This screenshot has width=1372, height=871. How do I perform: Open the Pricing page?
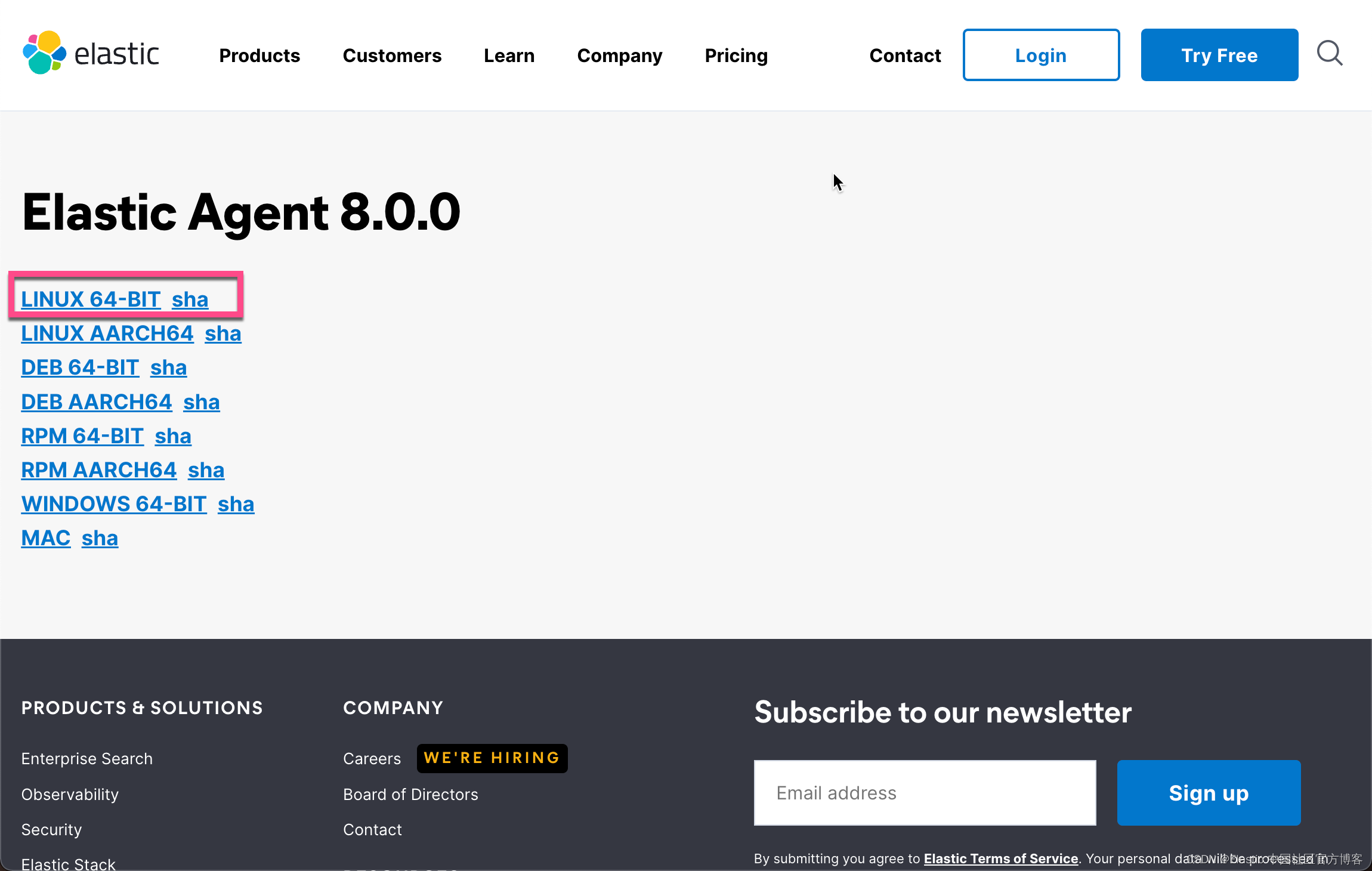pyautogui.click(x=736, y=55)
